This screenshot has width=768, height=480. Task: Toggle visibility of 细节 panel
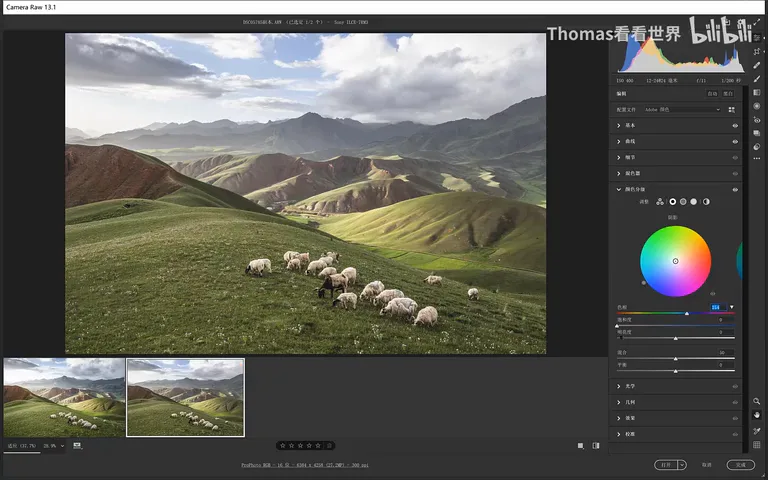pyautogui.click(x=735, y=158)
